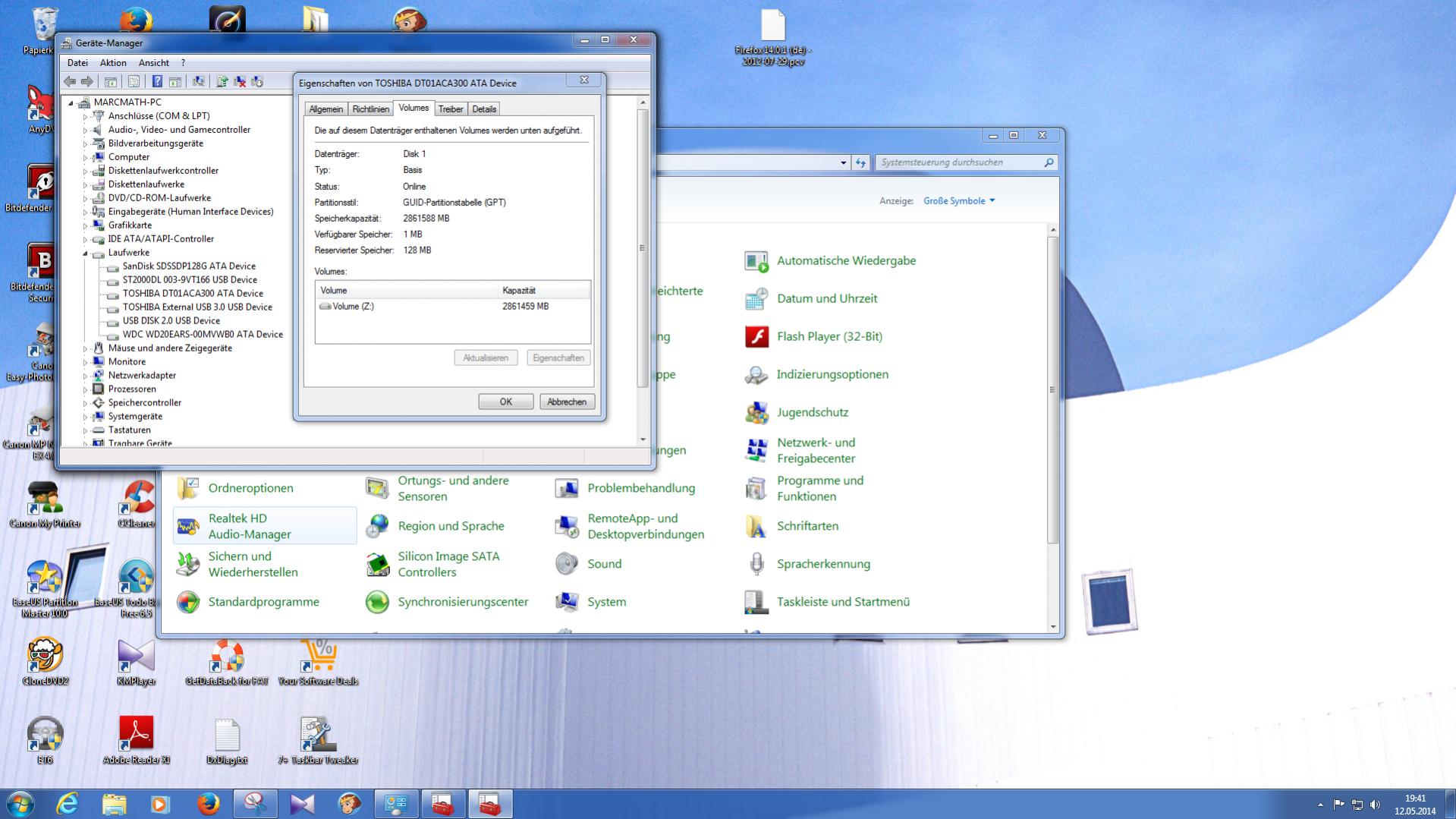
Task: Expand the Netzwerkadapter tree node
Action: pos(85,376)
